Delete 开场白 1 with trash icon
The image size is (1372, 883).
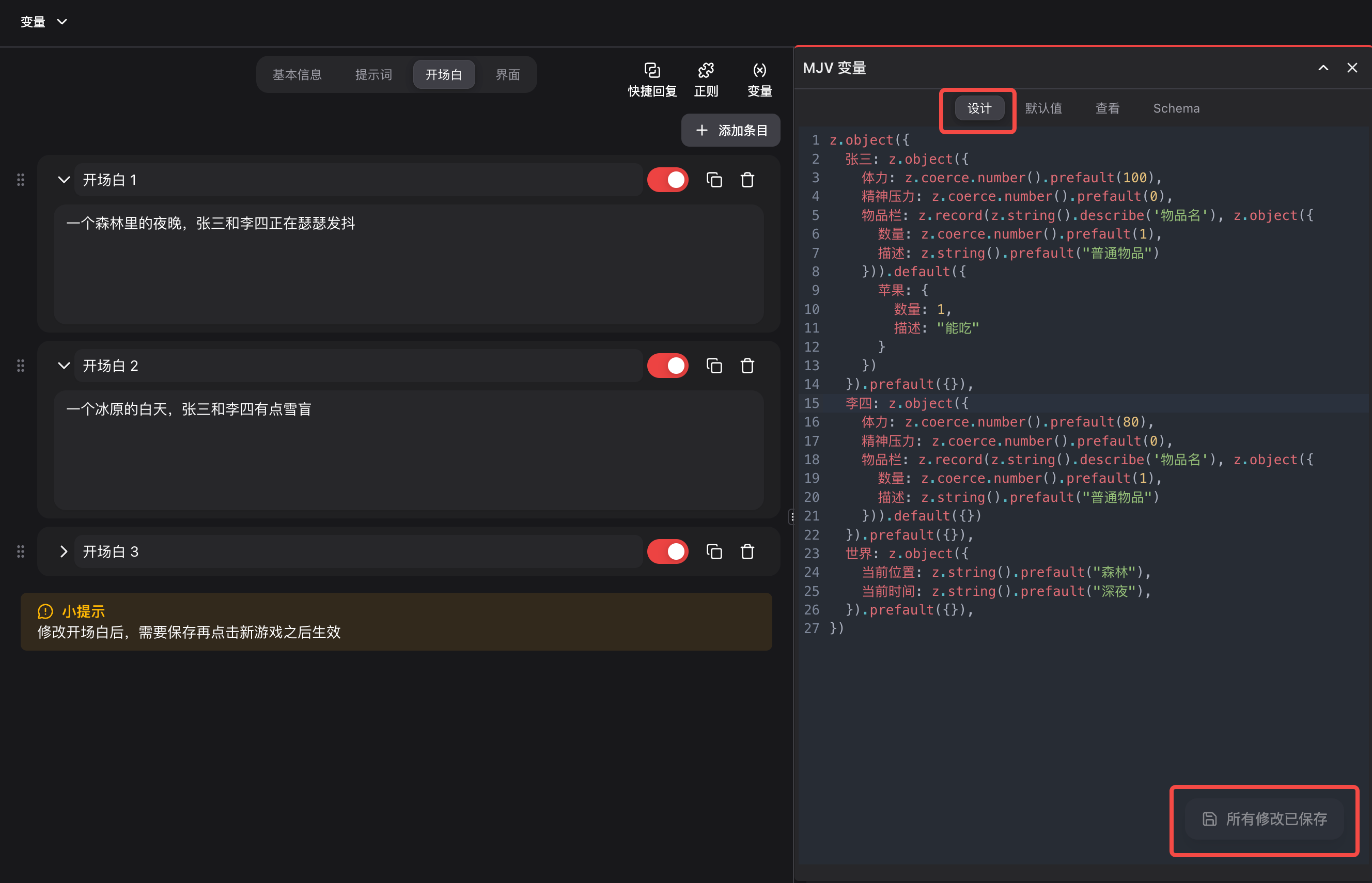(747, 180)
